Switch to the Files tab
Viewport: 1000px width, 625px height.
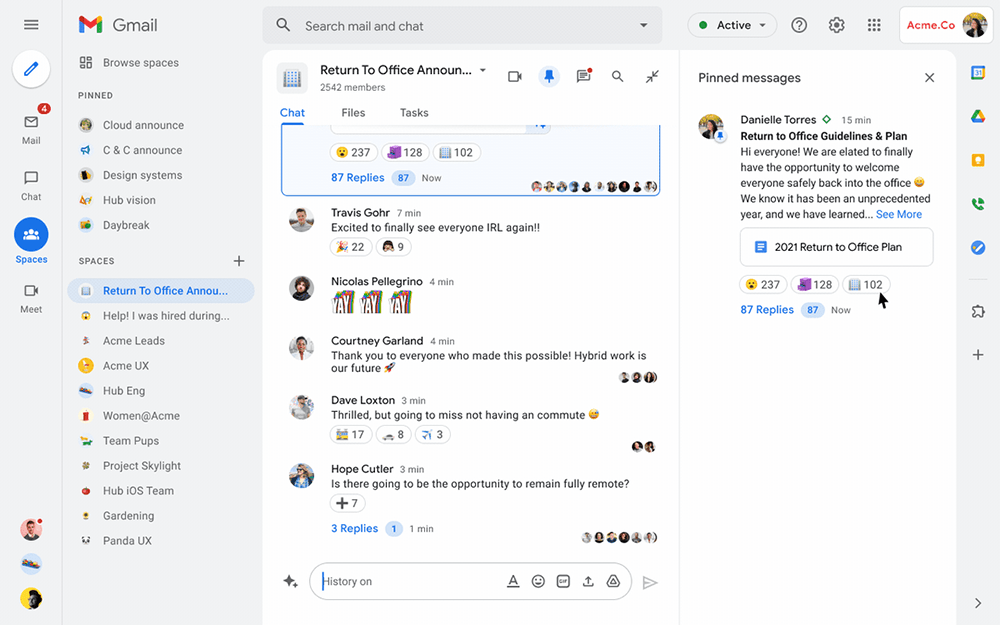tap(353, 112)
